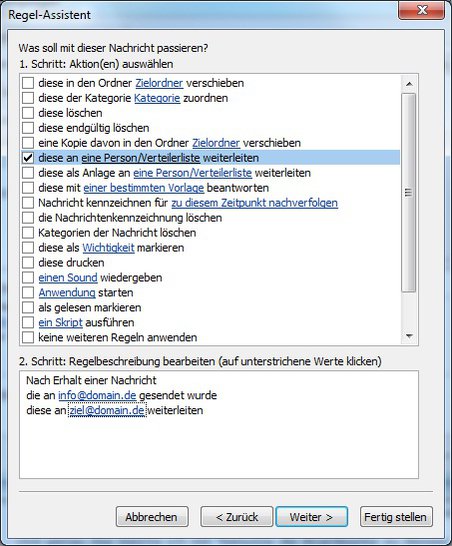
Task: Tick 'diese endgültig löschen' checkbox
Action: click(x=28, y=128)
